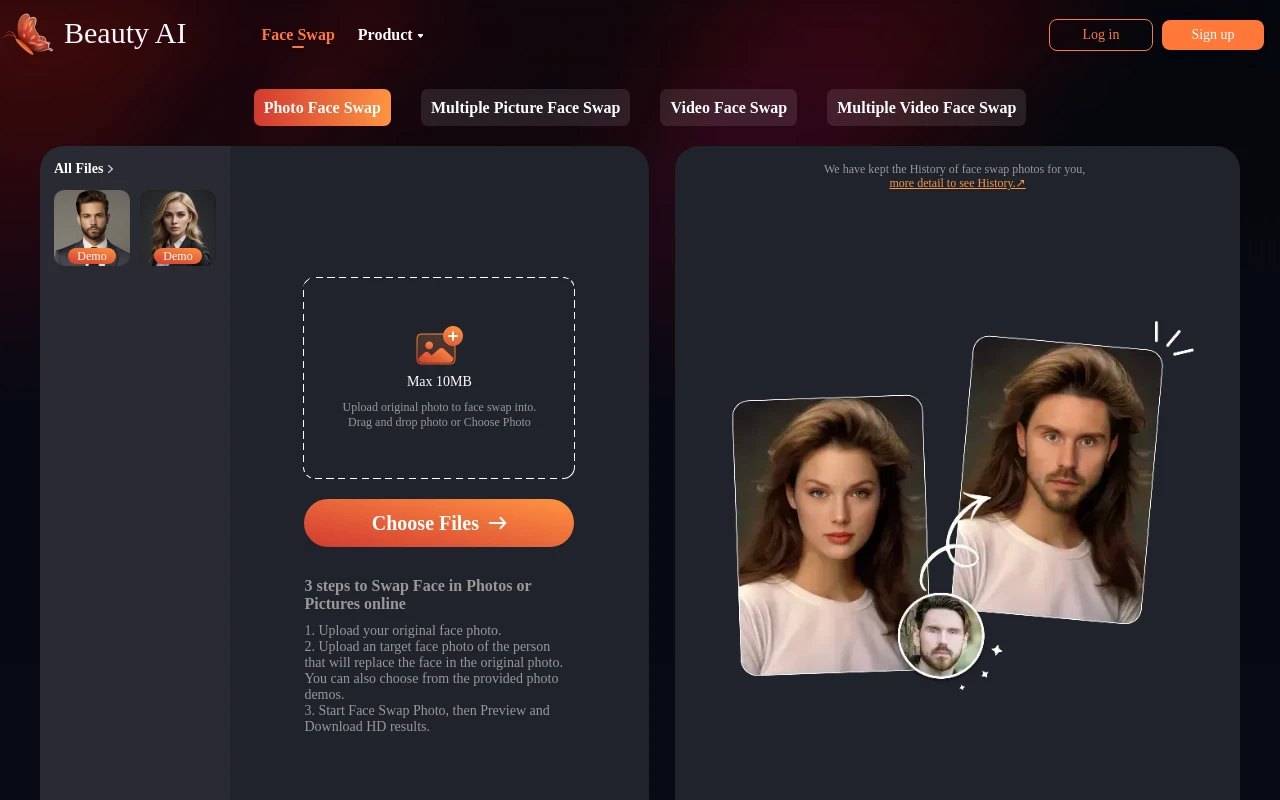1280x800 pixels.
Task: Click the arrow on Choose Files button
Action: pyautogui.click(x=498, y=523)
